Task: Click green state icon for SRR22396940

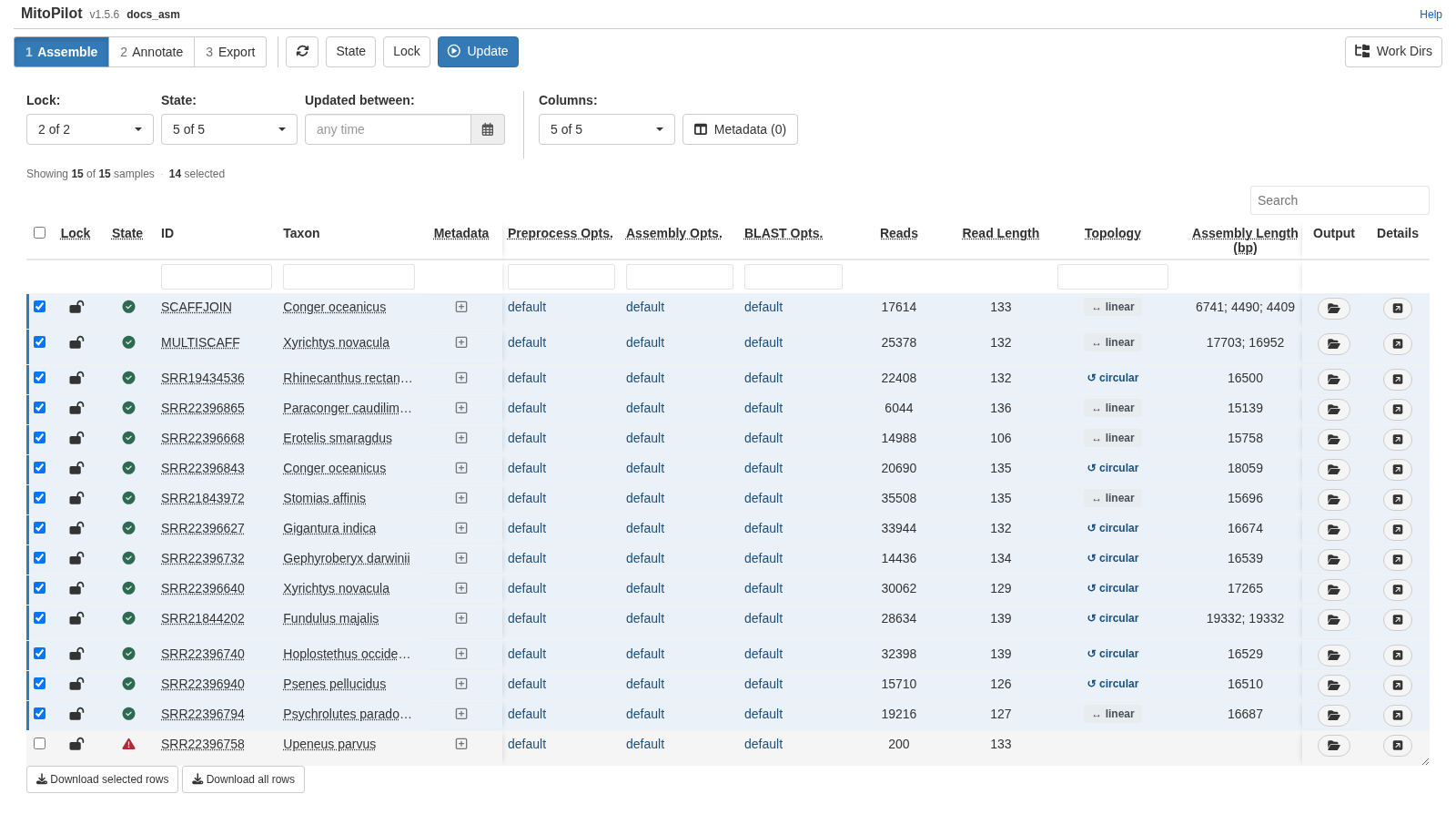Action: pyautogui.click(x=128, y=684)
